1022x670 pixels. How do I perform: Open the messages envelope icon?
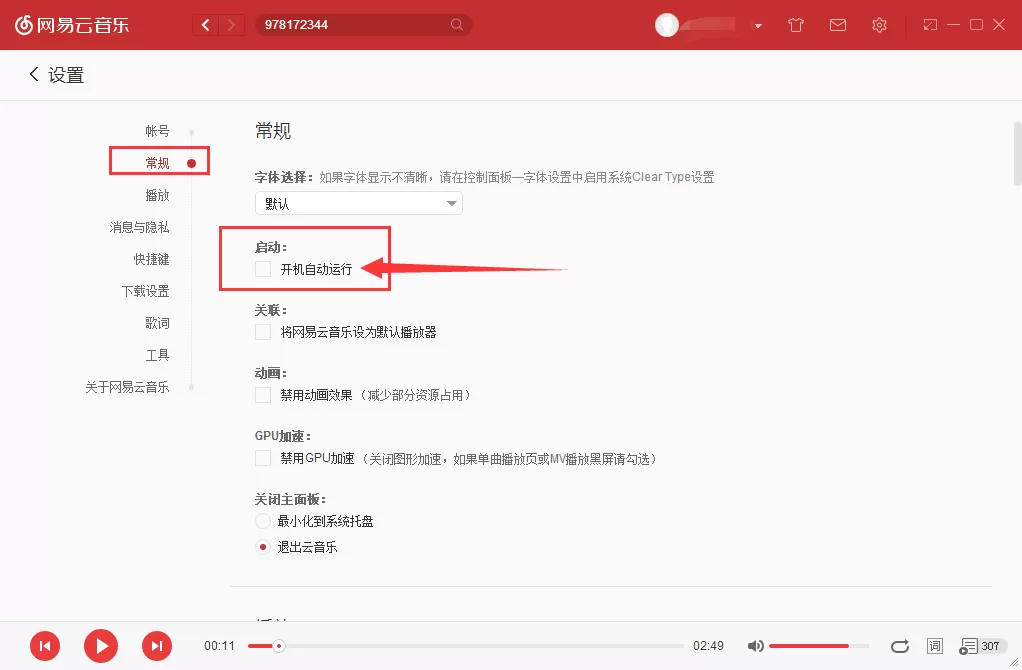838,25
